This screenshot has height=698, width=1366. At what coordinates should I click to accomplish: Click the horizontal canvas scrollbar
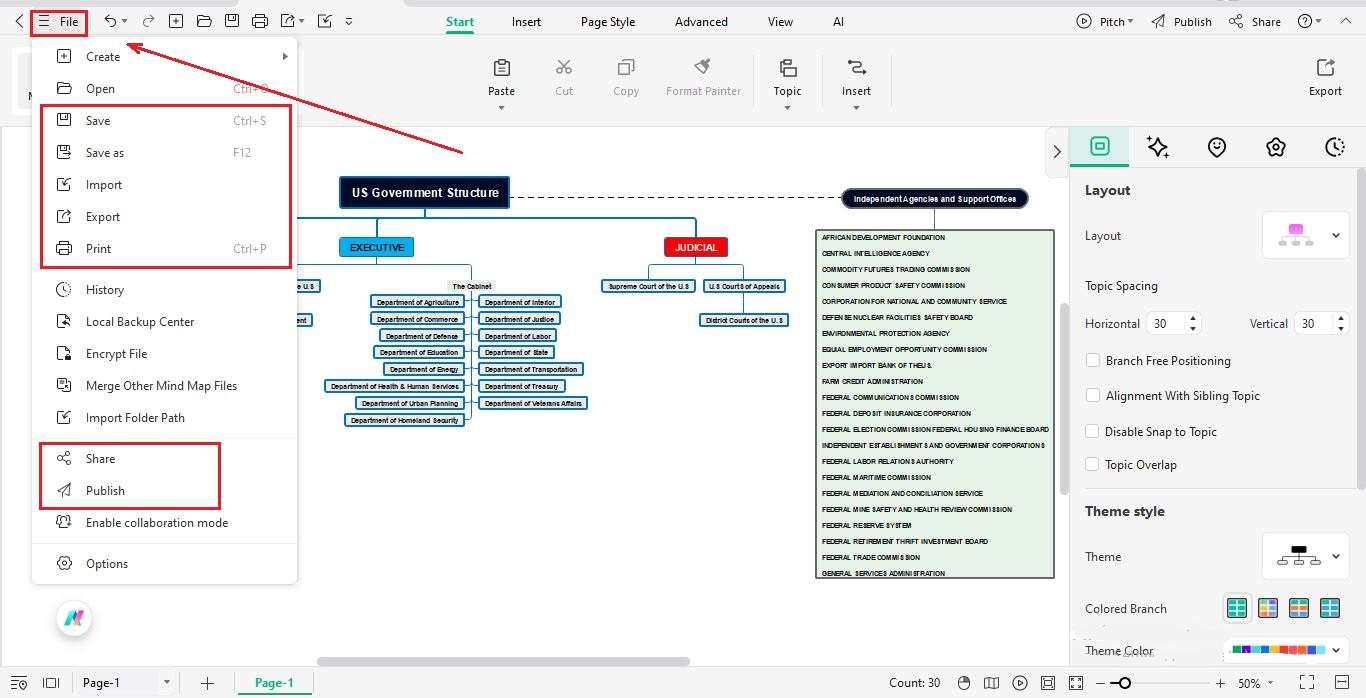pyautogui.click(x=503, y=661)
